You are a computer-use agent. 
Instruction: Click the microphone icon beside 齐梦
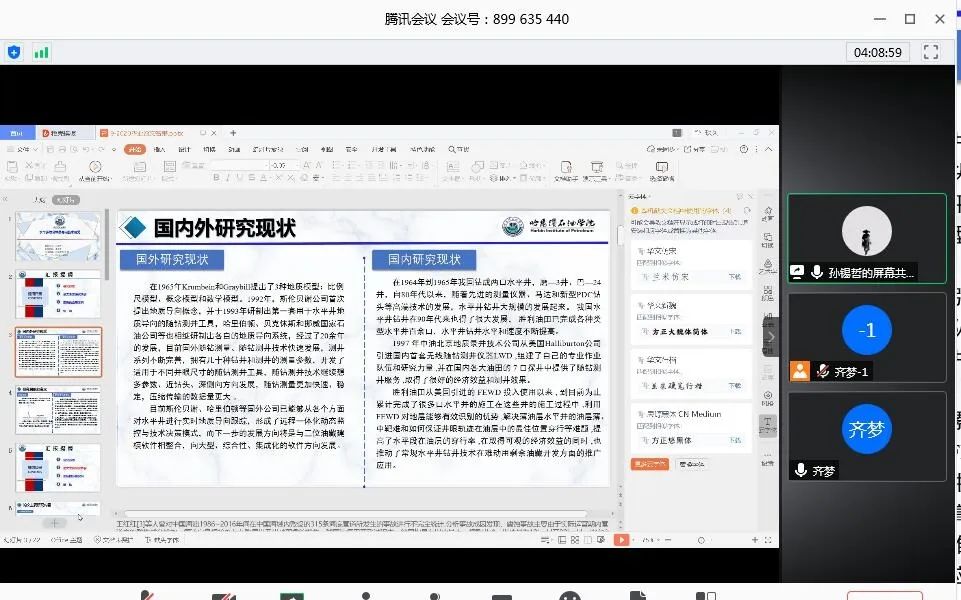click(800, 470)
